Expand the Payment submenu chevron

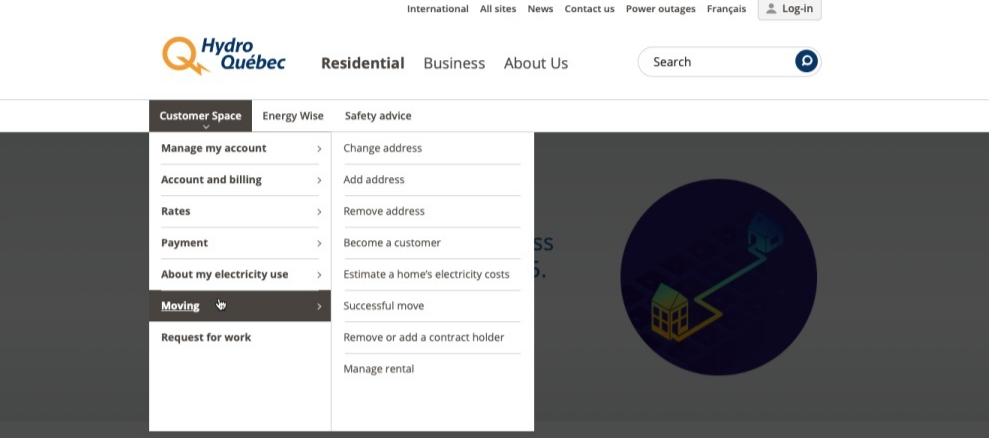[x=319, y=243]
